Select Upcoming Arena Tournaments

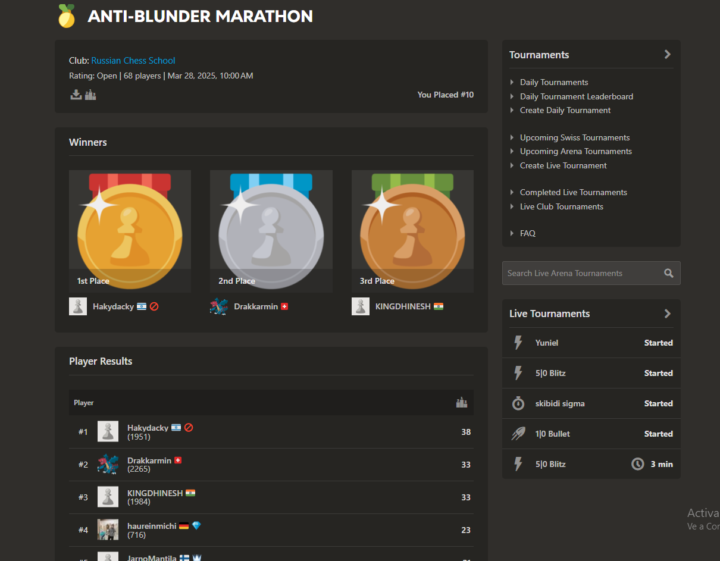tap(575, 152)
